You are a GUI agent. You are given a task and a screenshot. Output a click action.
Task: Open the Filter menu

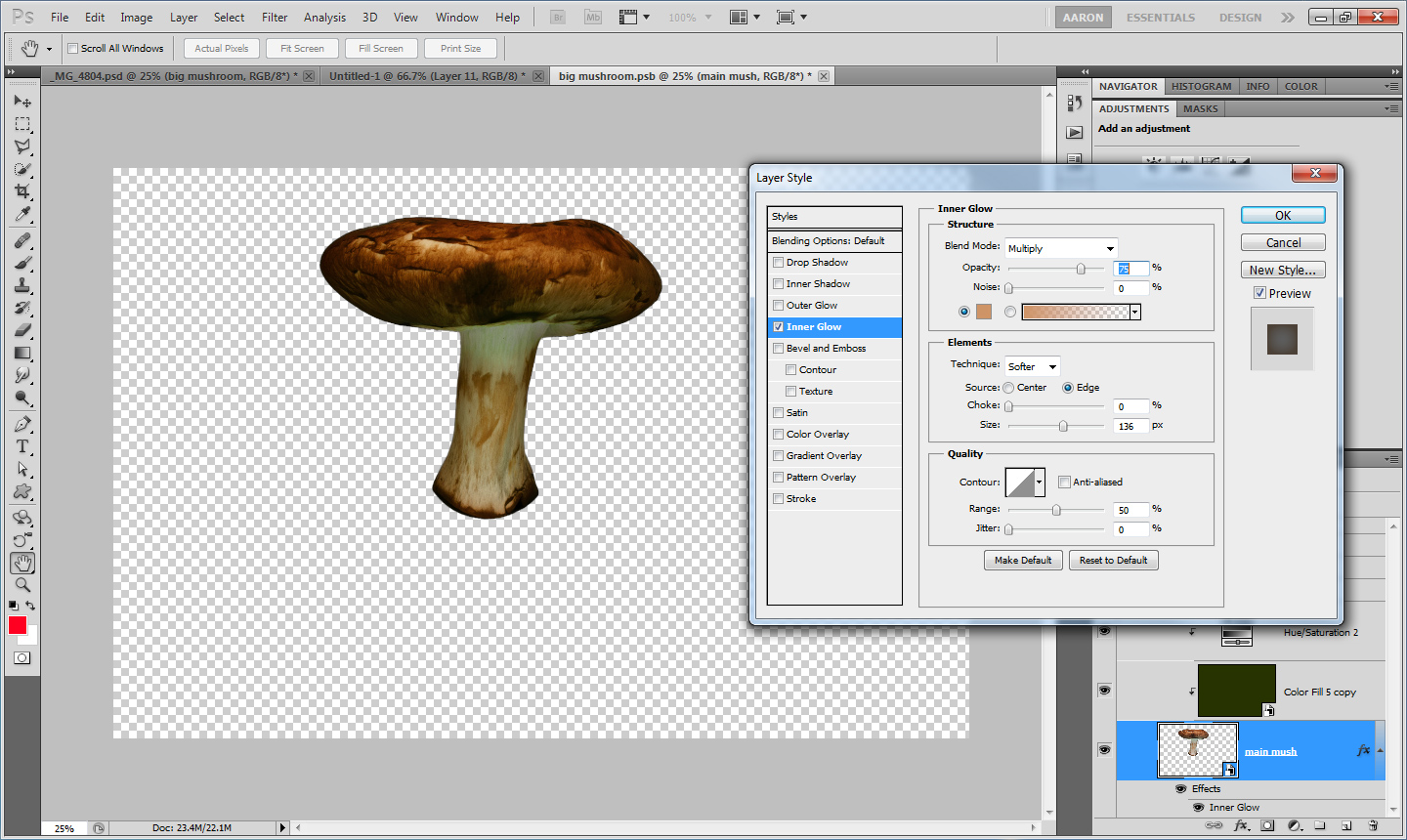click(275, 17)
